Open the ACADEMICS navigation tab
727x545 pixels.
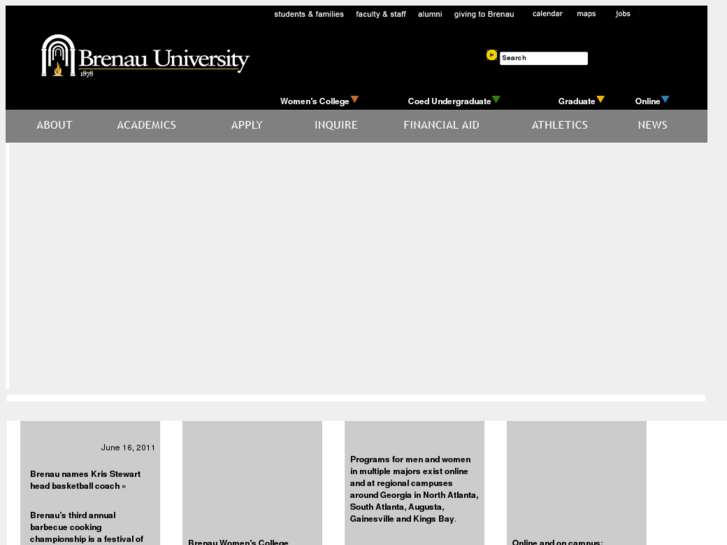pos(146,125)
